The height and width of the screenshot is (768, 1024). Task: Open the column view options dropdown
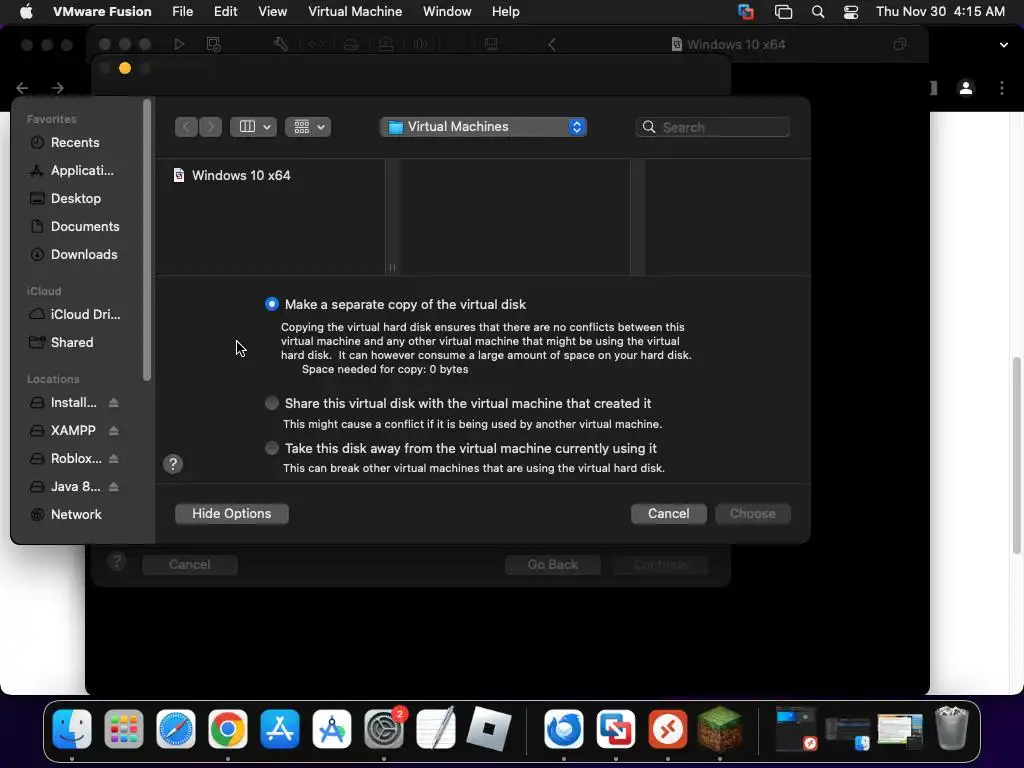253,127
